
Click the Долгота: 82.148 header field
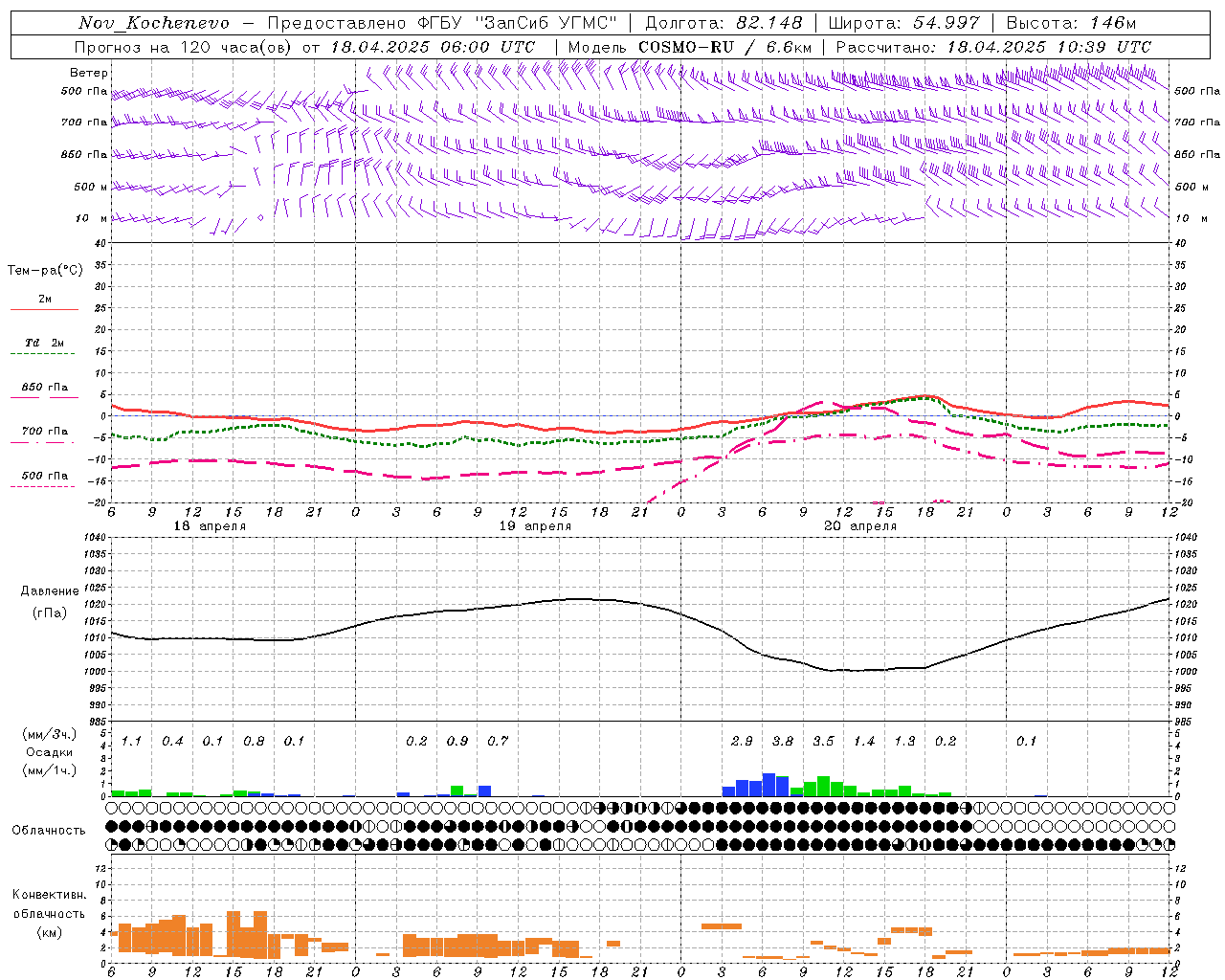[x=724, y=23]
